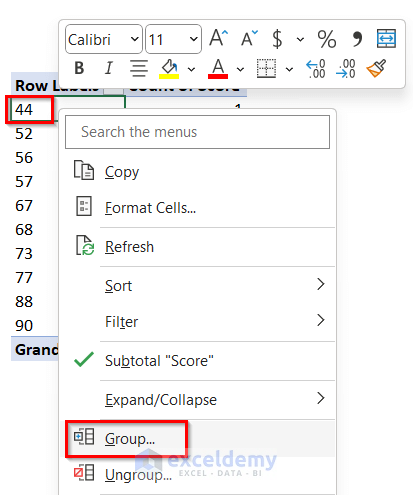Expand the Expand/Collapse submenu arrow
The width and height of the screenshot is (413, 495).
point(321,398)
